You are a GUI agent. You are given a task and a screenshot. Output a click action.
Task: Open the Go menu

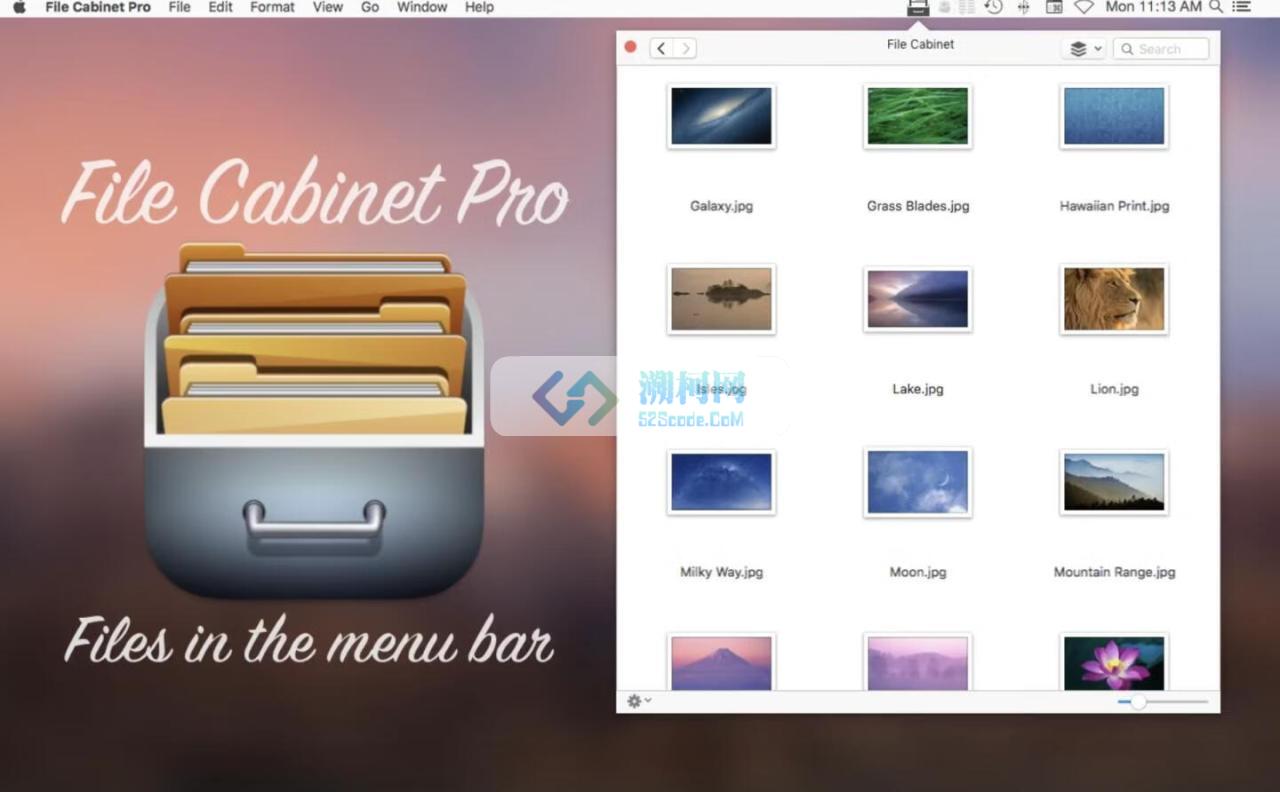point(370,7)
